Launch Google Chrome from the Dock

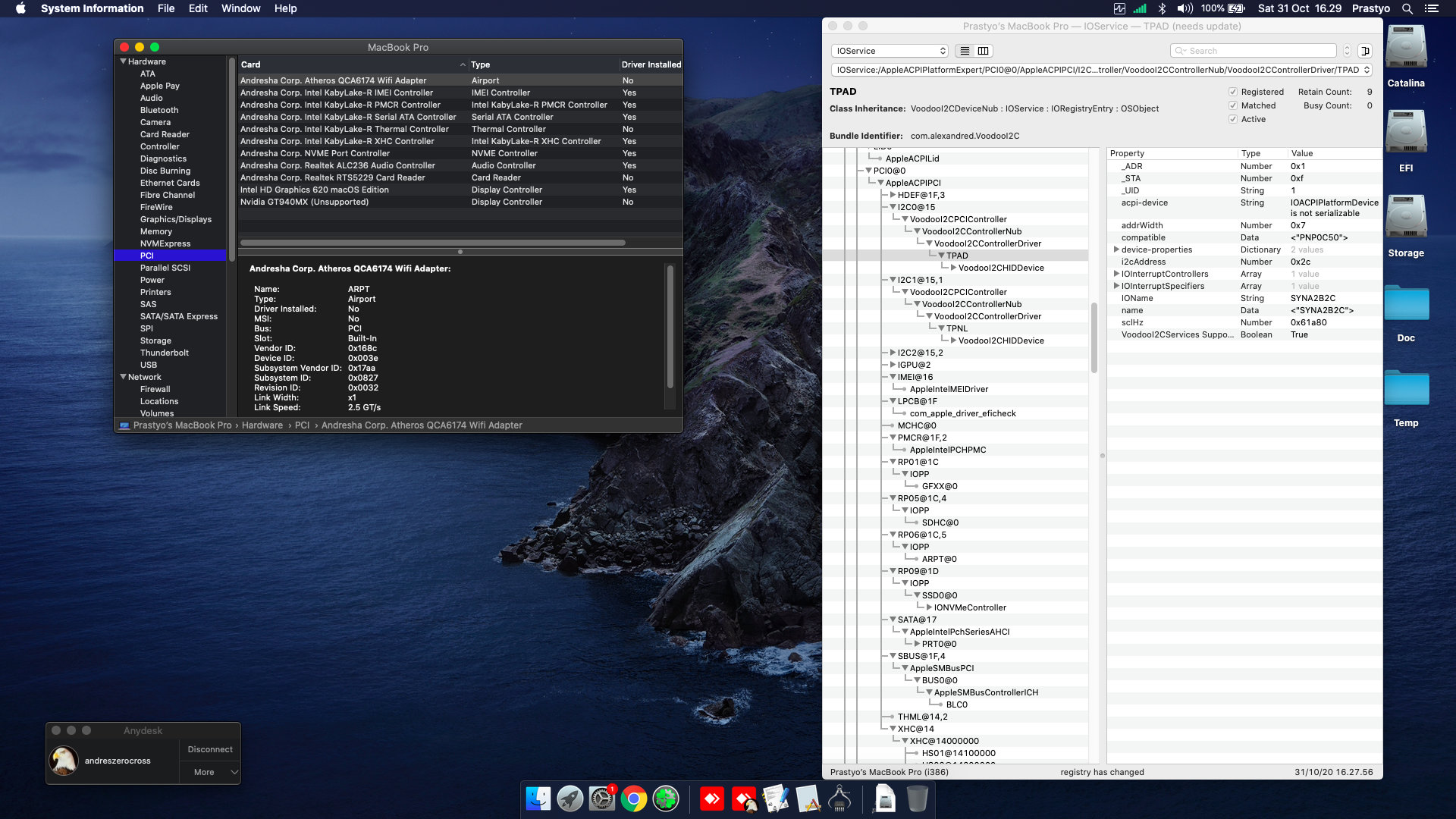(x=634, y=799)
